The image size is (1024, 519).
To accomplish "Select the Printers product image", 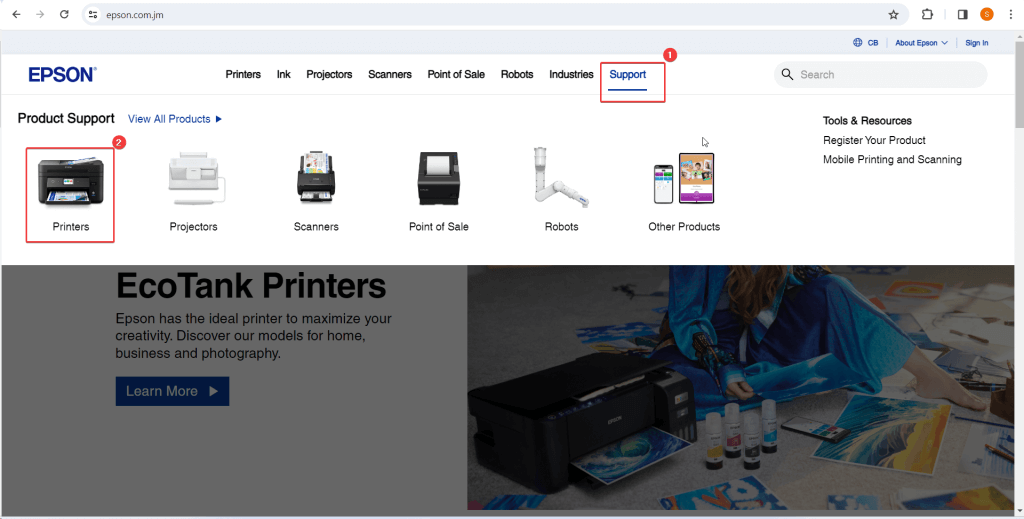I will [71, 181].
